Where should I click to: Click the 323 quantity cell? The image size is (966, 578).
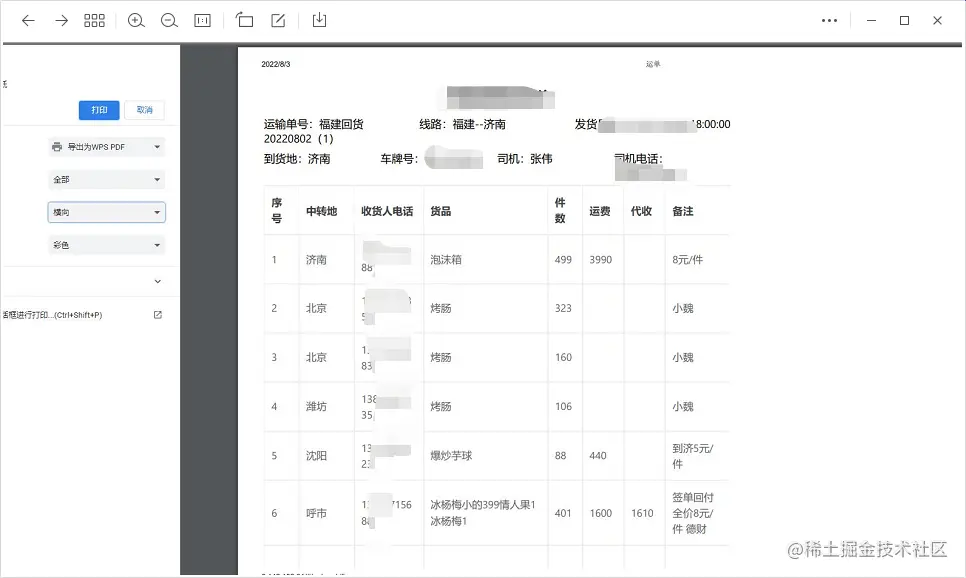pos(563,308)
